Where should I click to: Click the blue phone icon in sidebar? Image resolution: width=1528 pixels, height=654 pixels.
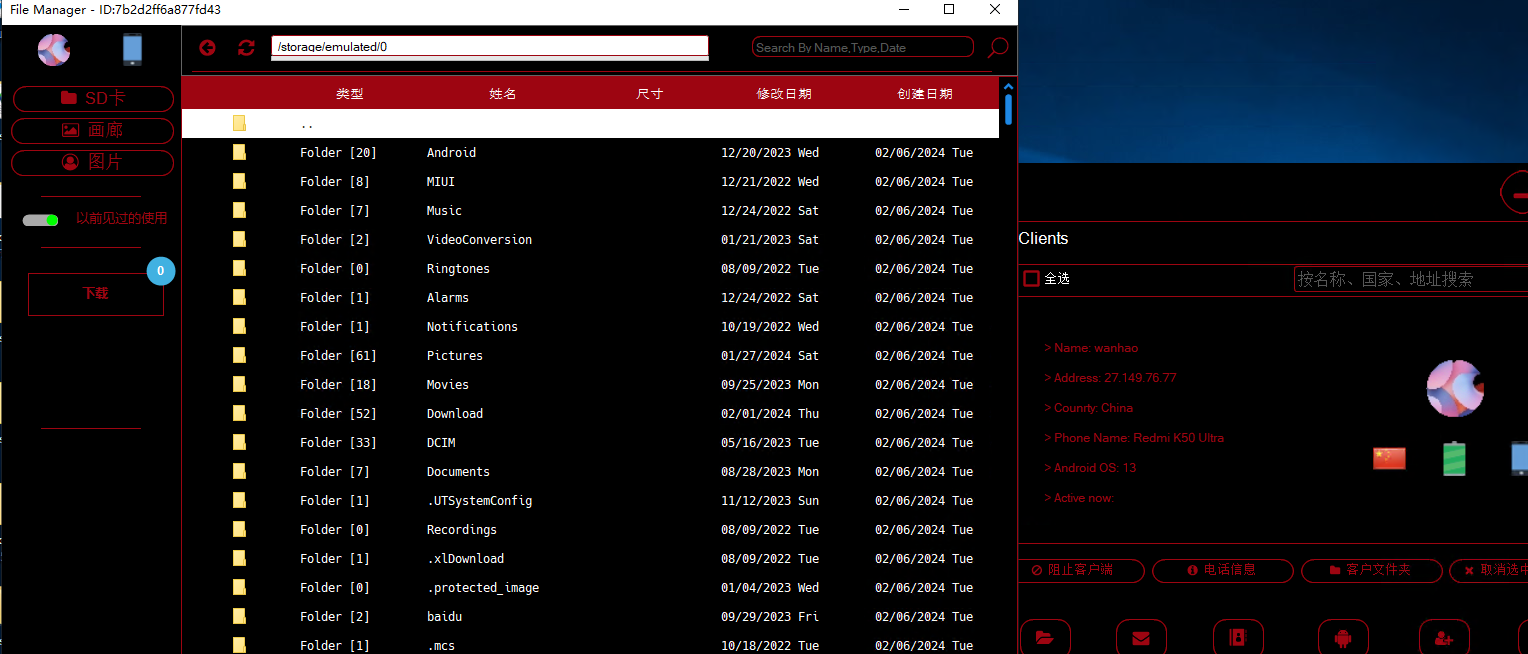tap(132, 49)
